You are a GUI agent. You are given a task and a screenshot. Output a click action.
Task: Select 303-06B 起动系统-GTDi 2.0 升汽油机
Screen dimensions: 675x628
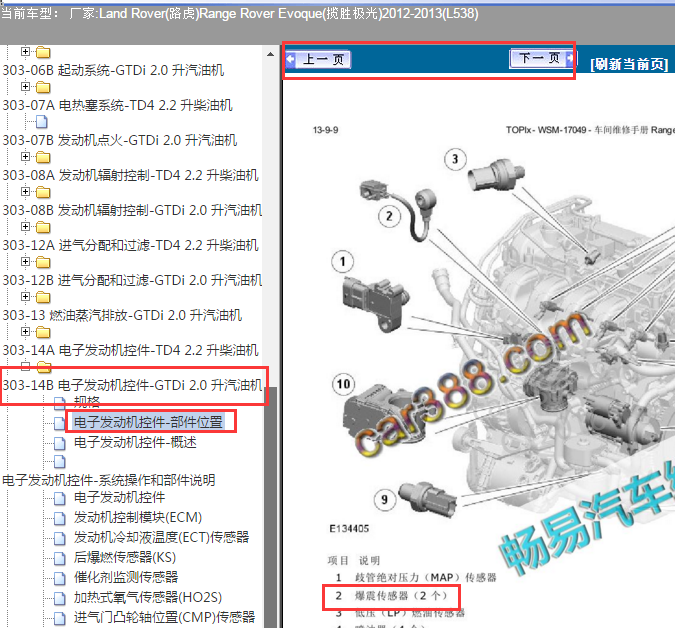[113, 70]
